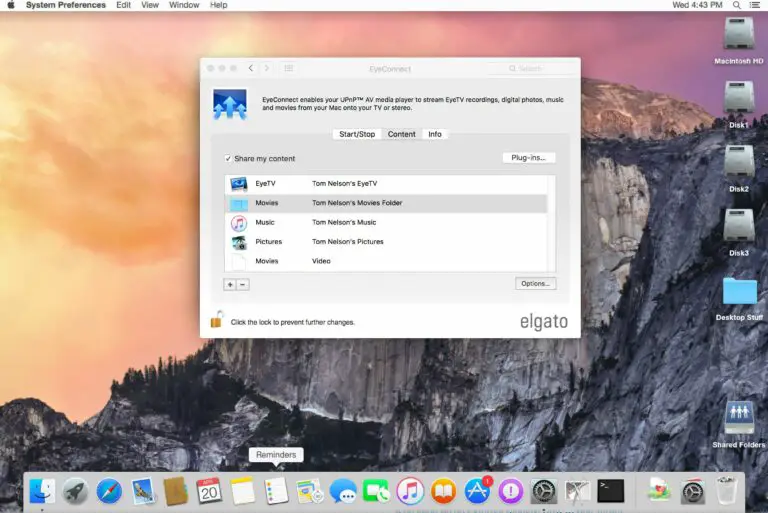Open Maps icon in the Dock
The image size is (768, 513).
point(310,491)
